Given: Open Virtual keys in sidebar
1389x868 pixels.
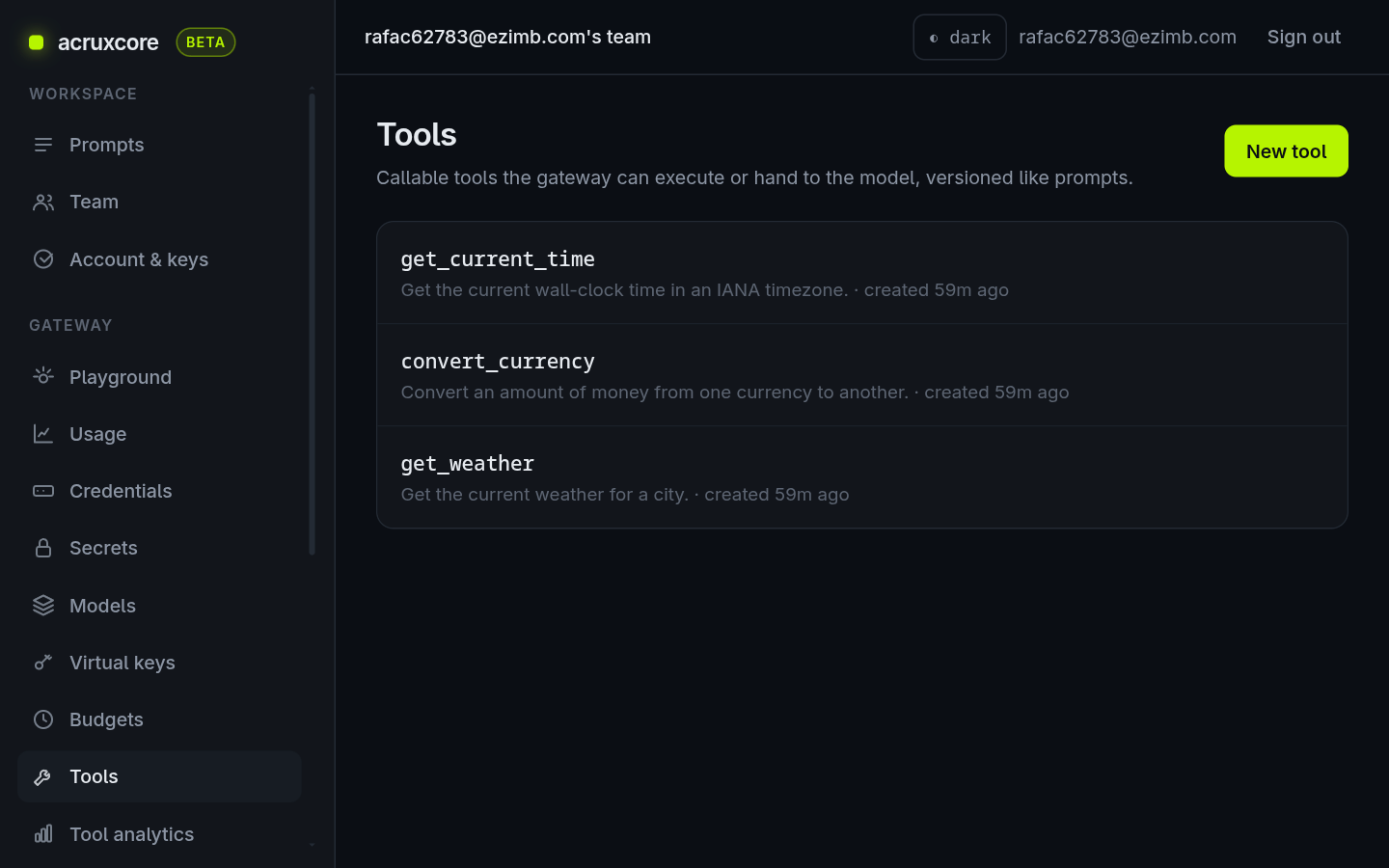Looking at the screenshot, I should (159, 663).
